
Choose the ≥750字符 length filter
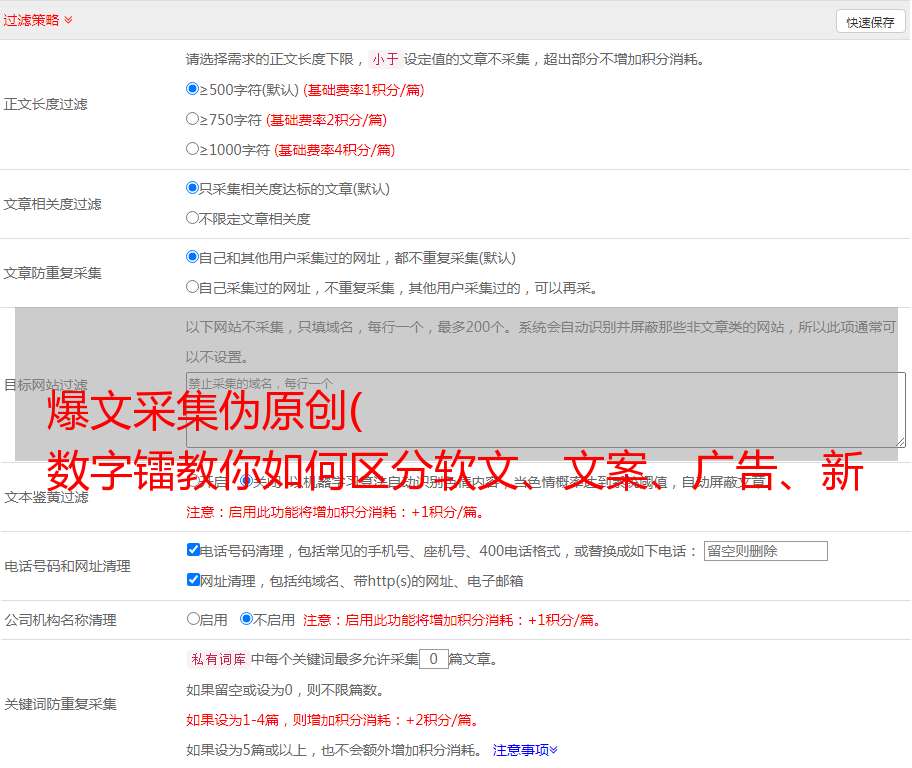click(x=193, y=119)
